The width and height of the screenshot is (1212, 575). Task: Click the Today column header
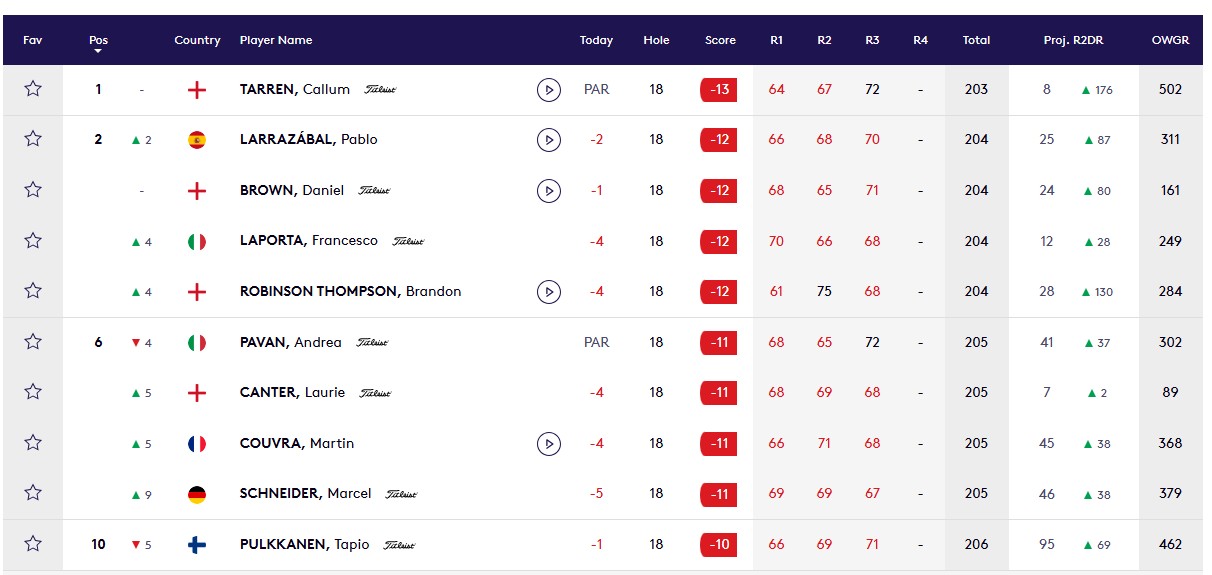pos(596,41)
